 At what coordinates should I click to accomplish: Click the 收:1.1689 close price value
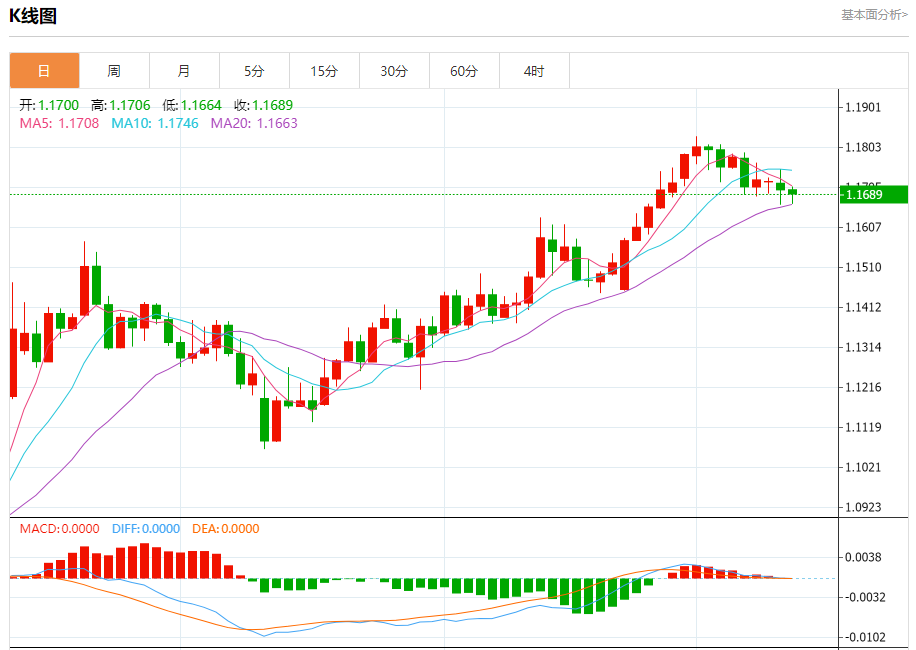click(x=263, y=105)
